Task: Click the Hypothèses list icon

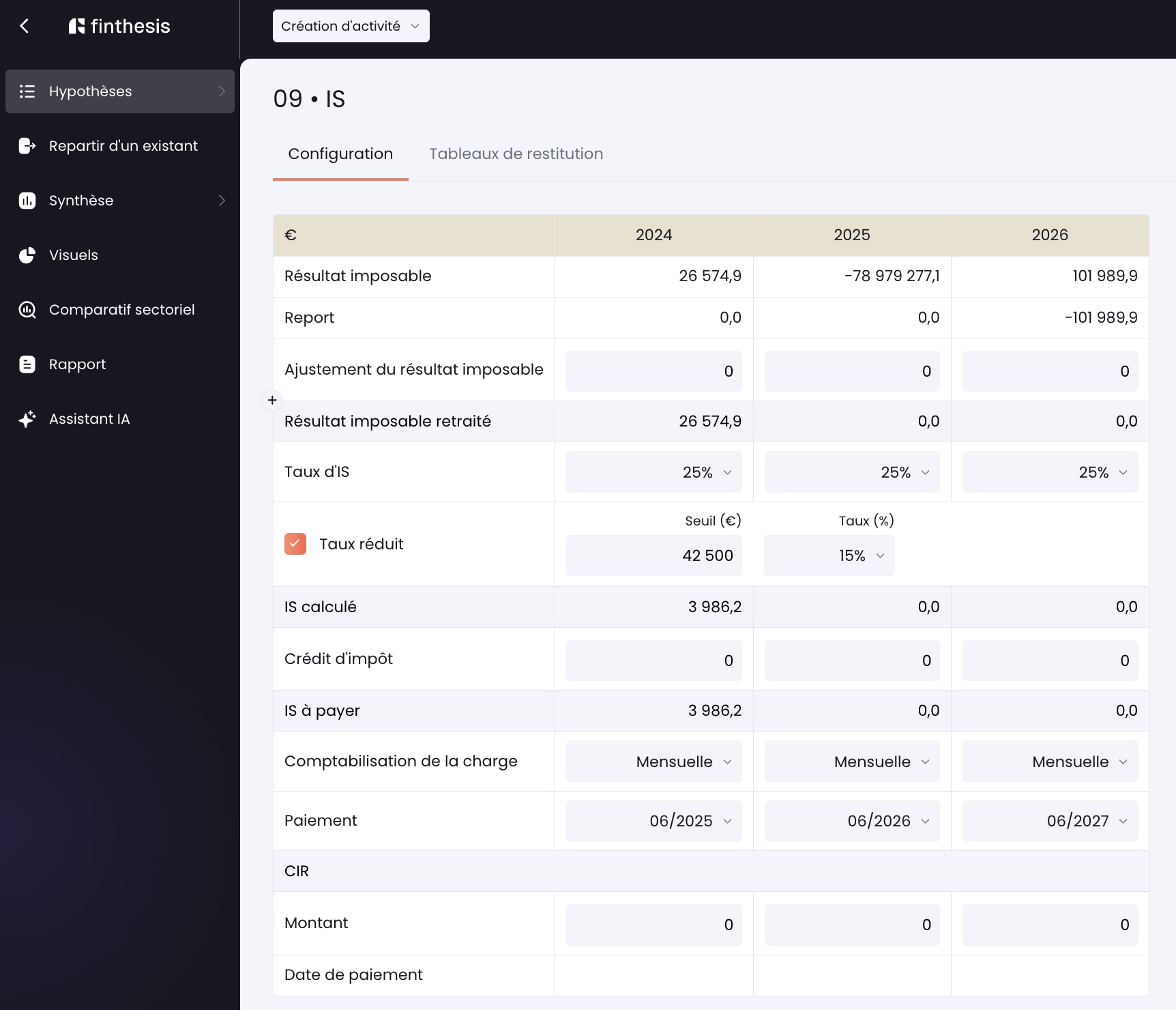Action: click(27, 91)
